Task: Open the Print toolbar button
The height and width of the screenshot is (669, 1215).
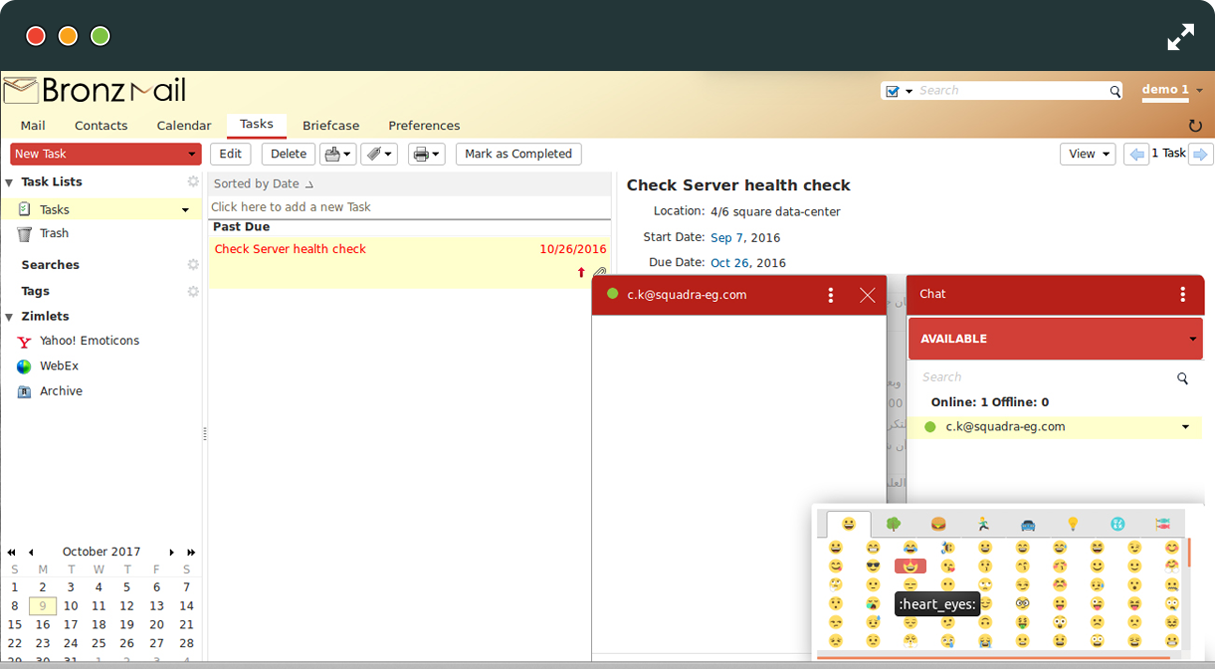Action: click(426, 154)
